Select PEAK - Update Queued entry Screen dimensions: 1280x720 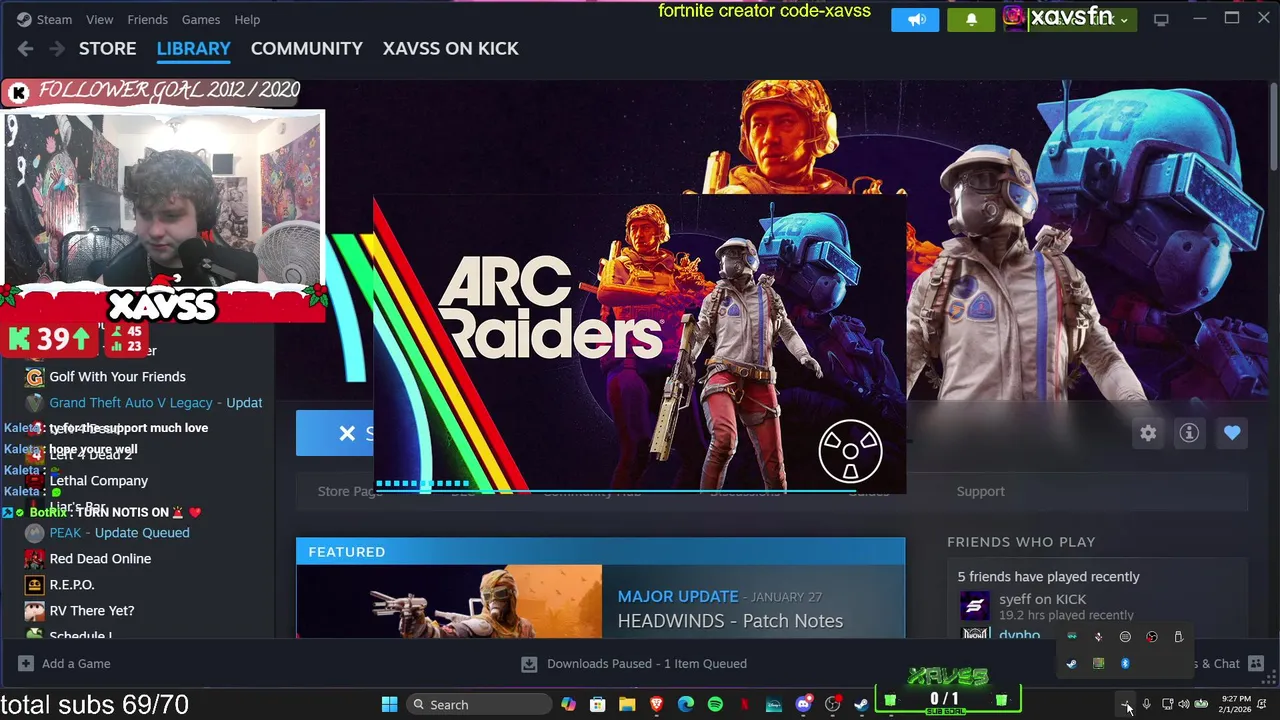(x=119, y=533)
